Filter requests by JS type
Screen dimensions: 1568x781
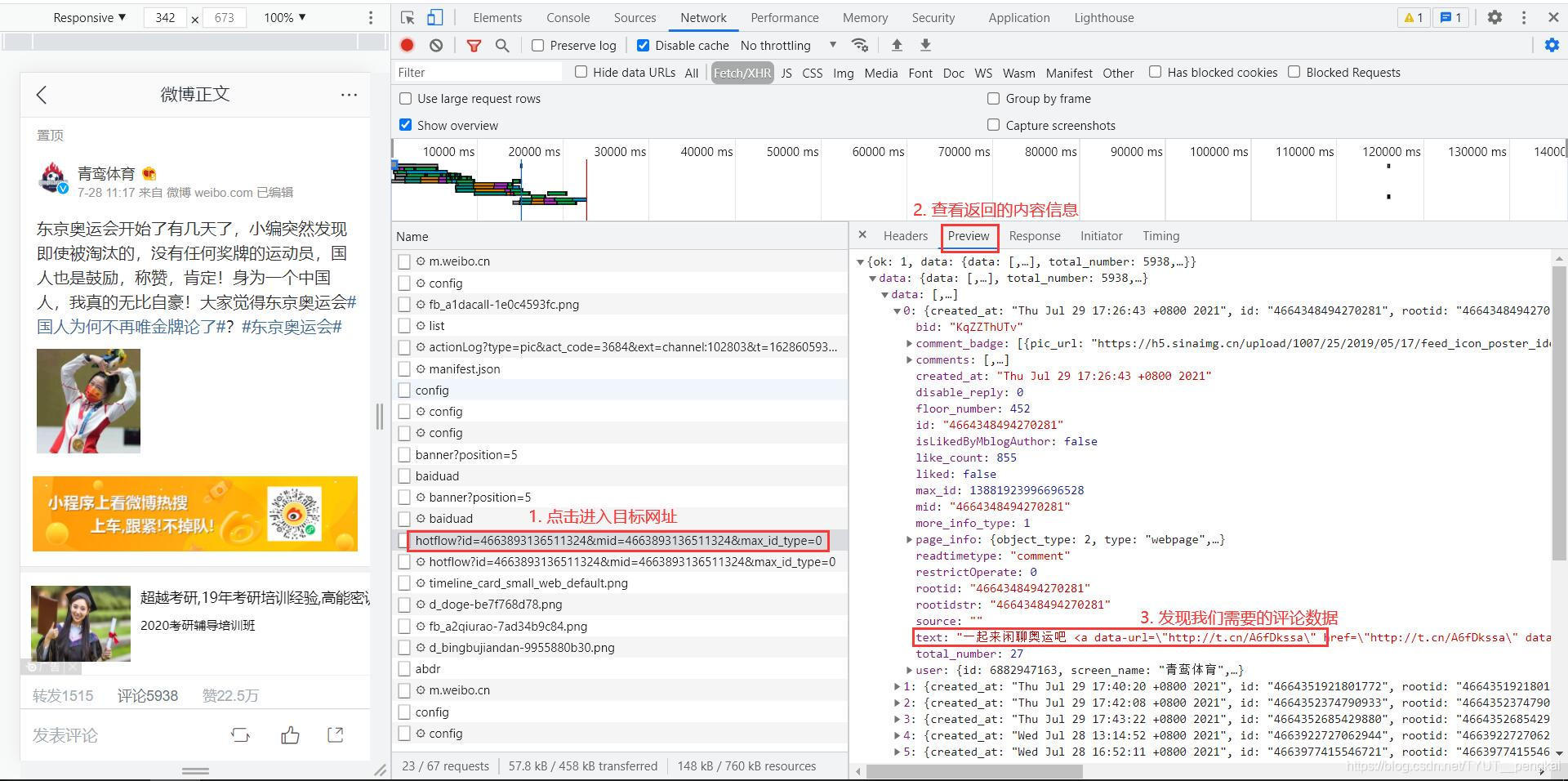point(786,73)
